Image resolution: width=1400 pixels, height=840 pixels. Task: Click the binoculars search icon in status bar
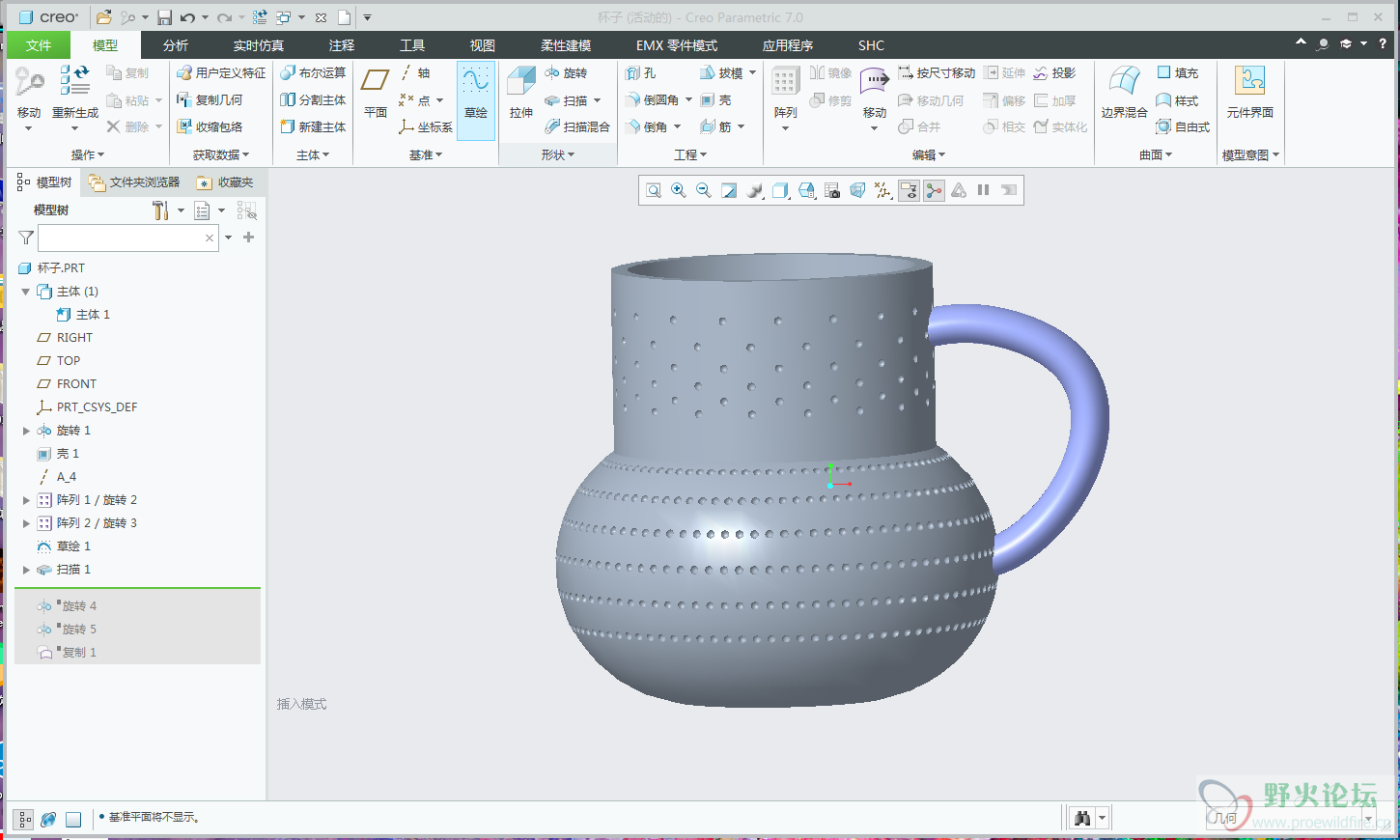[1082, 819]
